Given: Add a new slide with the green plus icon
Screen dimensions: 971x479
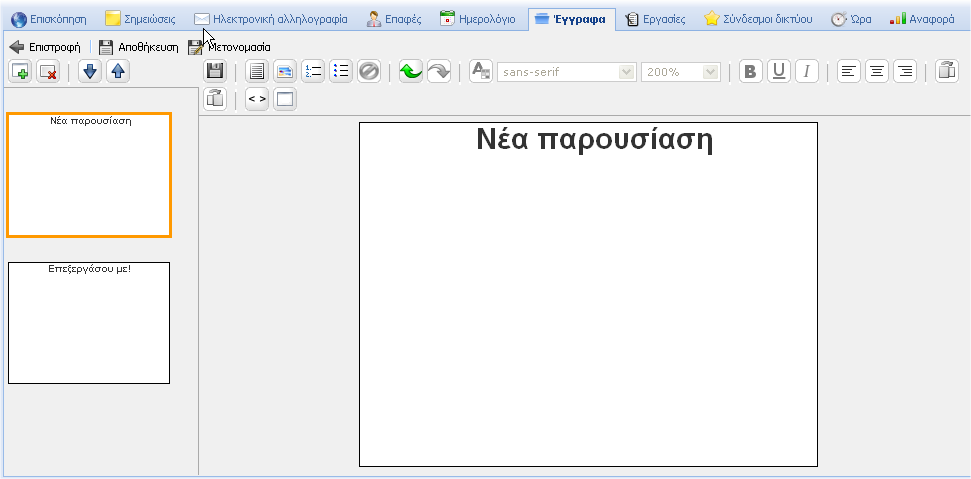Looking at the screenshot, I should click(x=20, y=71).
